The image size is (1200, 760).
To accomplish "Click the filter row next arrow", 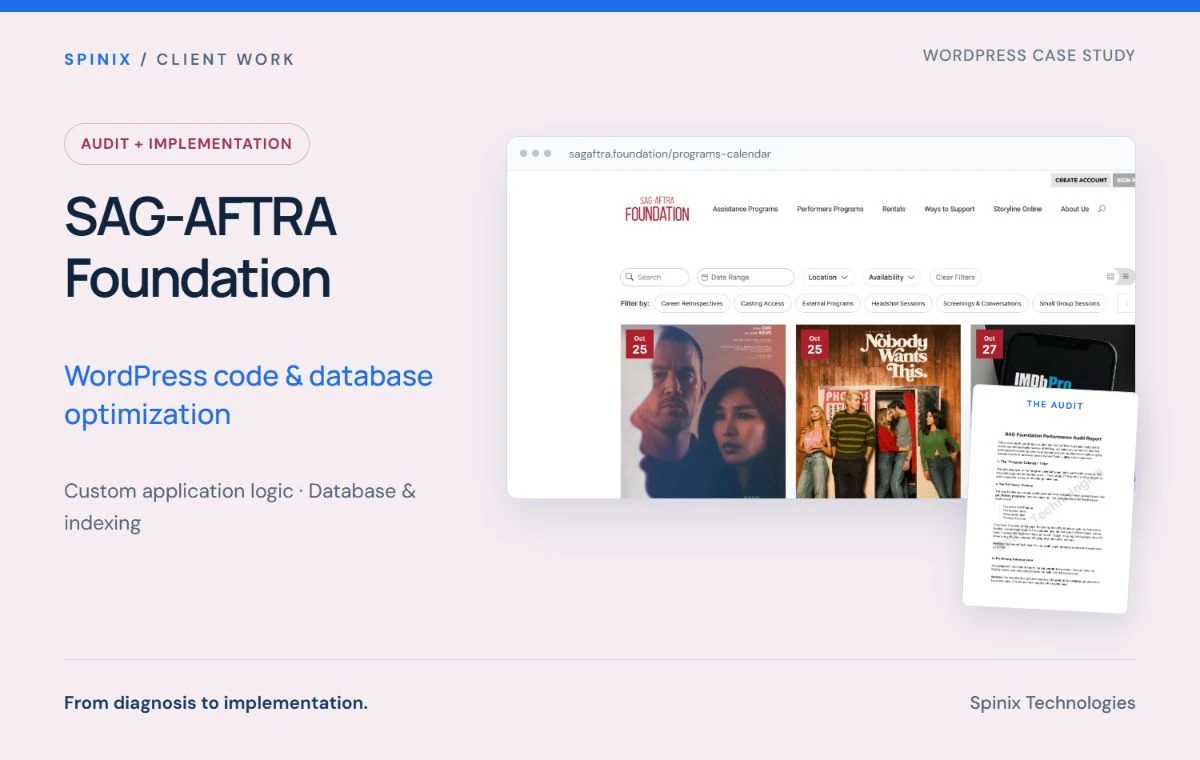I will point(1126,303).
